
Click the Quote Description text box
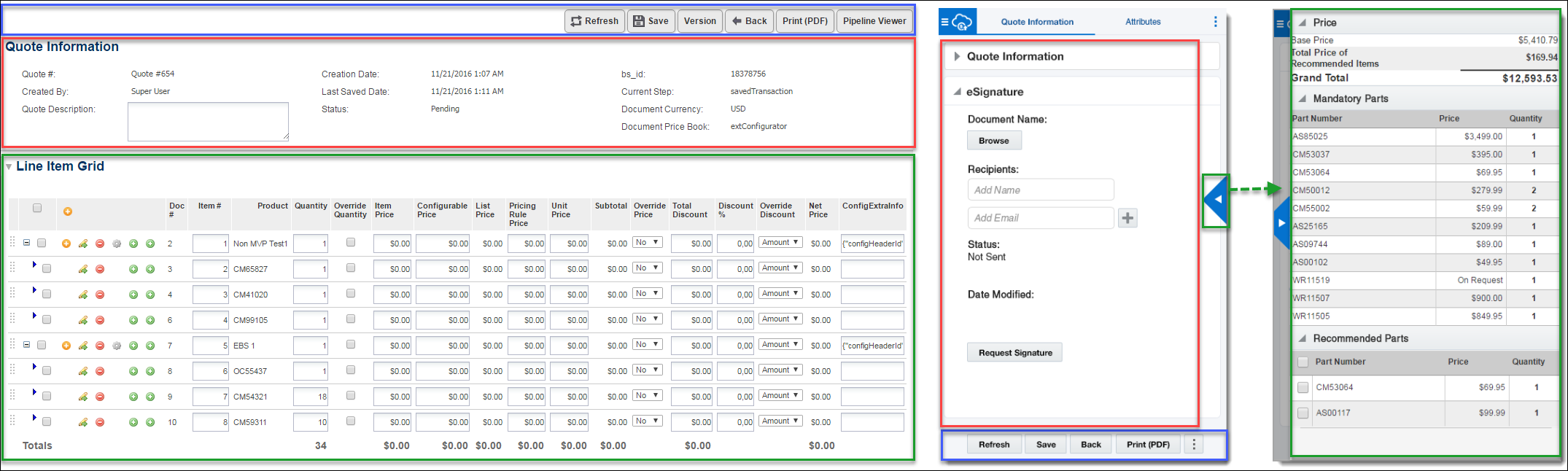click(x=208, y=121)
